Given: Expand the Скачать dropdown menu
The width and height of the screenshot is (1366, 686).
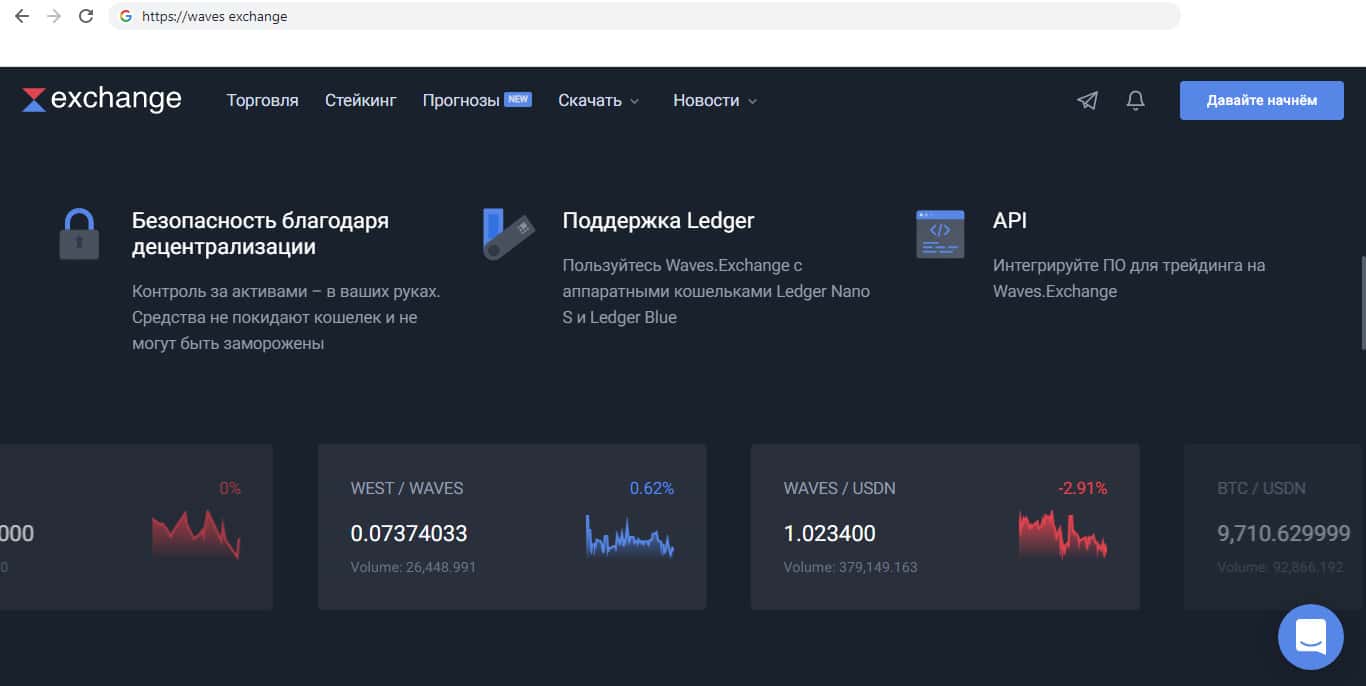Looking at the screenshot, I should pyautogui.click(x=598, y=100).
